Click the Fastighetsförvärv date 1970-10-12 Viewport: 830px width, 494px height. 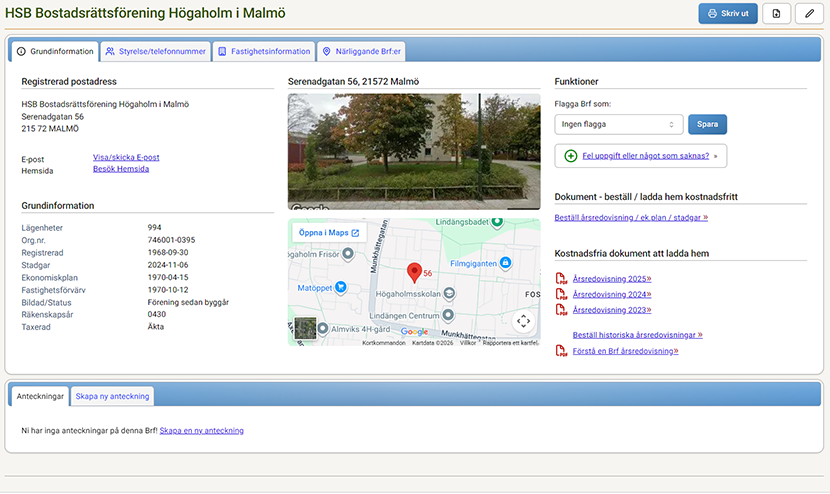click(168, 290)
